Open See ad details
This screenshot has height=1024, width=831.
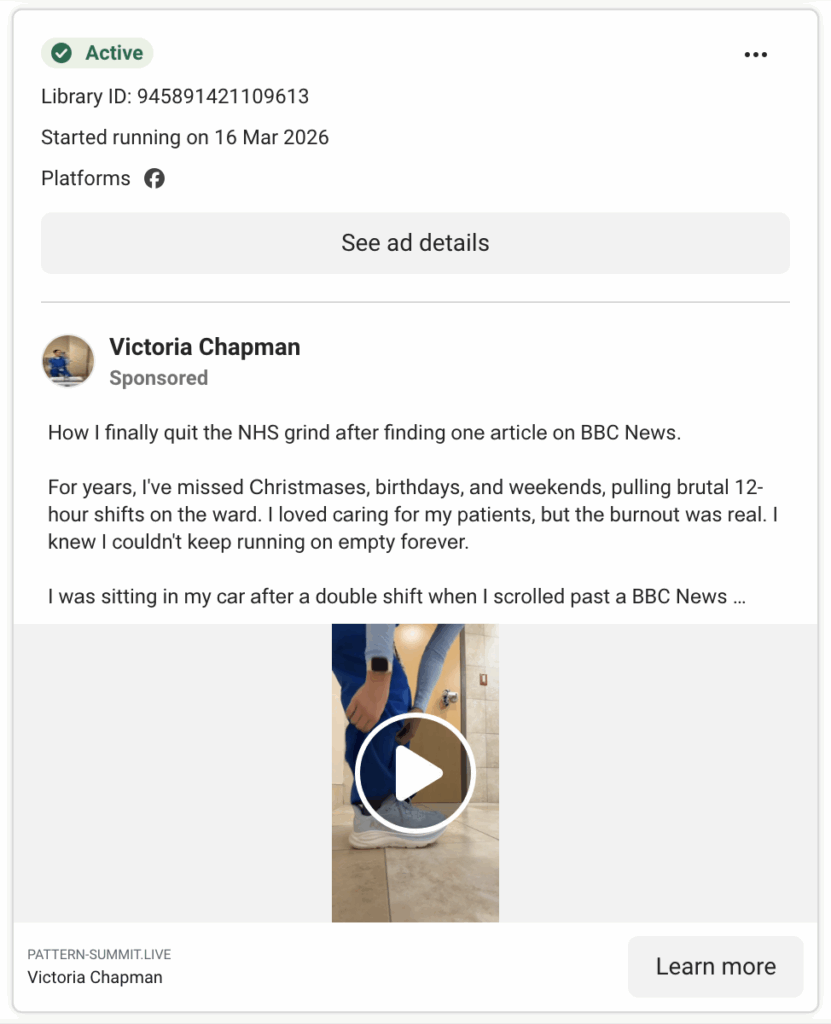[x=415, y=243]
